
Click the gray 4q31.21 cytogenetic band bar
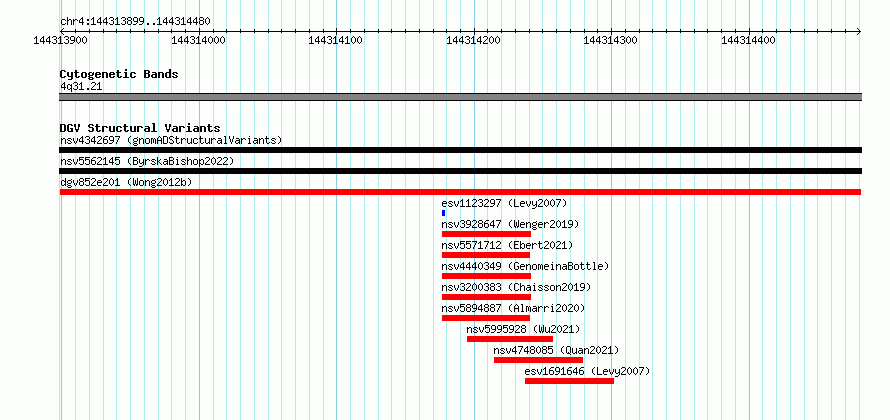[x=461, y=97]
